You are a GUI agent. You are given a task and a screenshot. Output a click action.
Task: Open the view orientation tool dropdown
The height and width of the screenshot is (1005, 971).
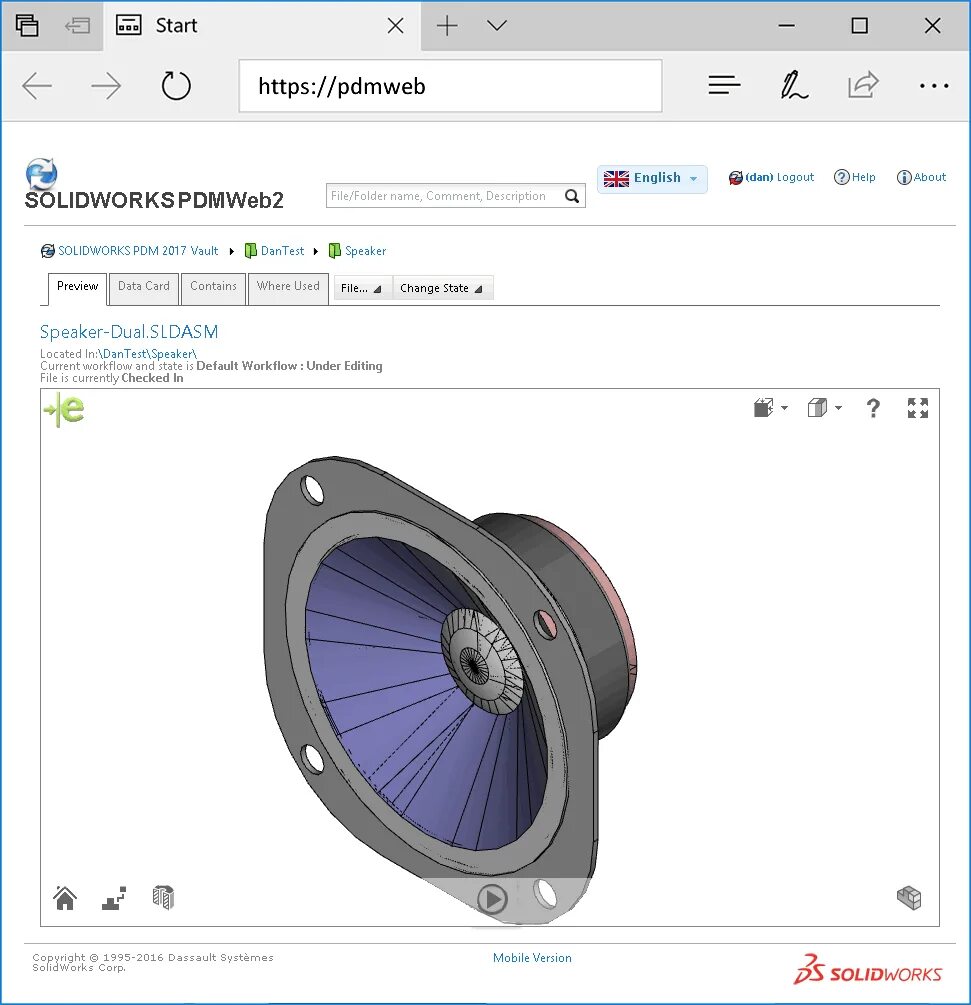point(770,408)
